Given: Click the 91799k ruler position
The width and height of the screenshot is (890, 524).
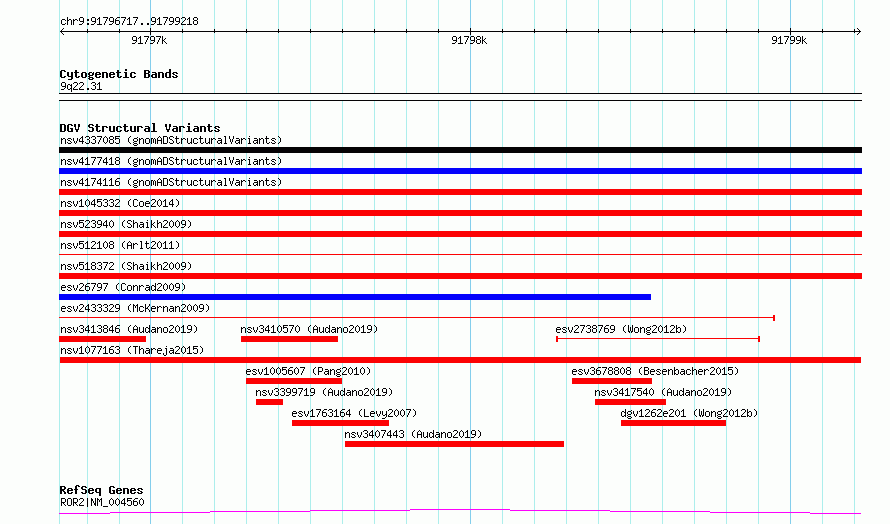Looking at the screenshot, I should tap(789, 40).
